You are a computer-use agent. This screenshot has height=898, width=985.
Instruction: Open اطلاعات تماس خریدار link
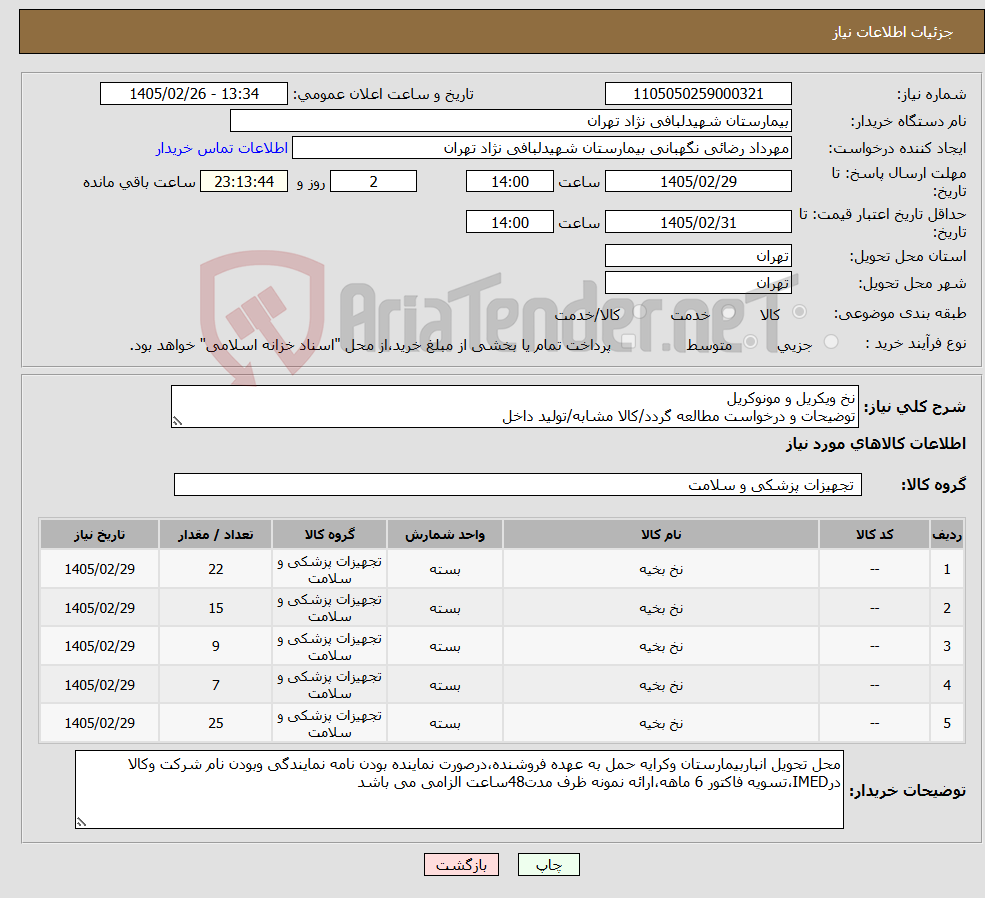(222, 148)
